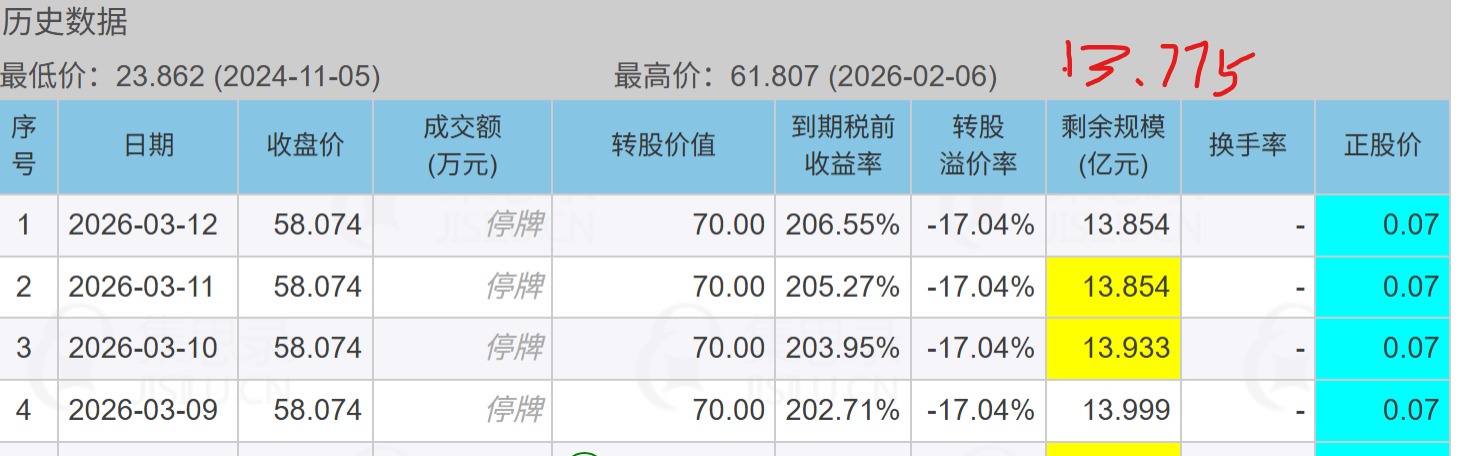1464x456 pixels.
Task: Sort by the 日期 column header
Action: (x=148, y=146)
